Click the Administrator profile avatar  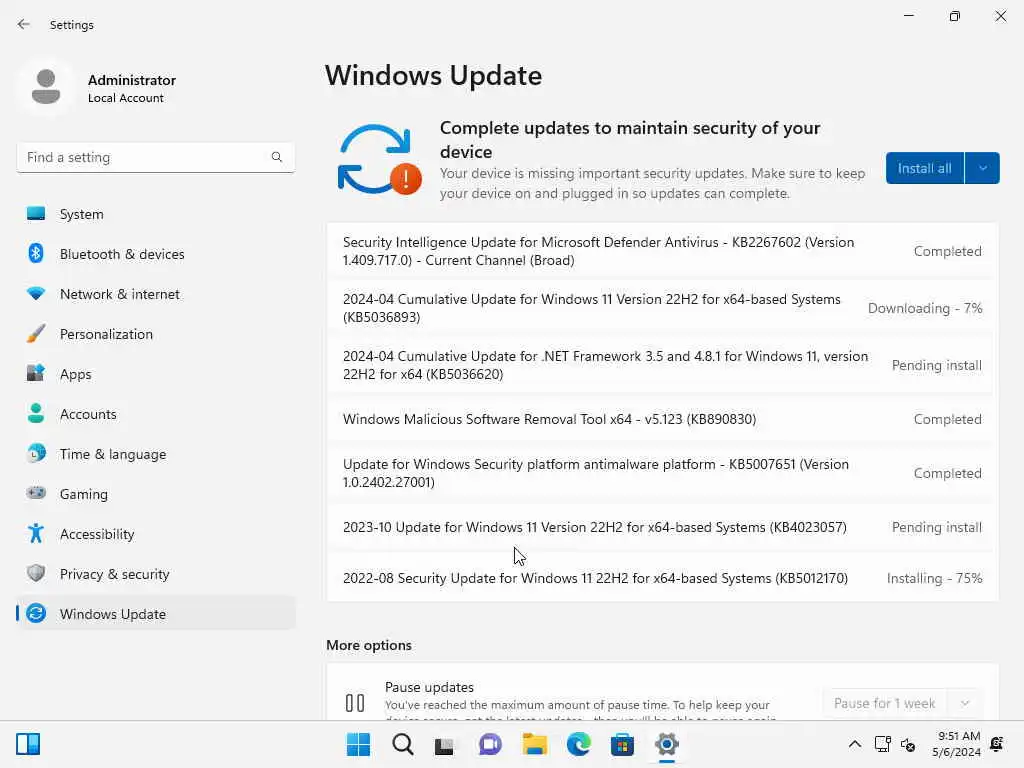(46, 87)
